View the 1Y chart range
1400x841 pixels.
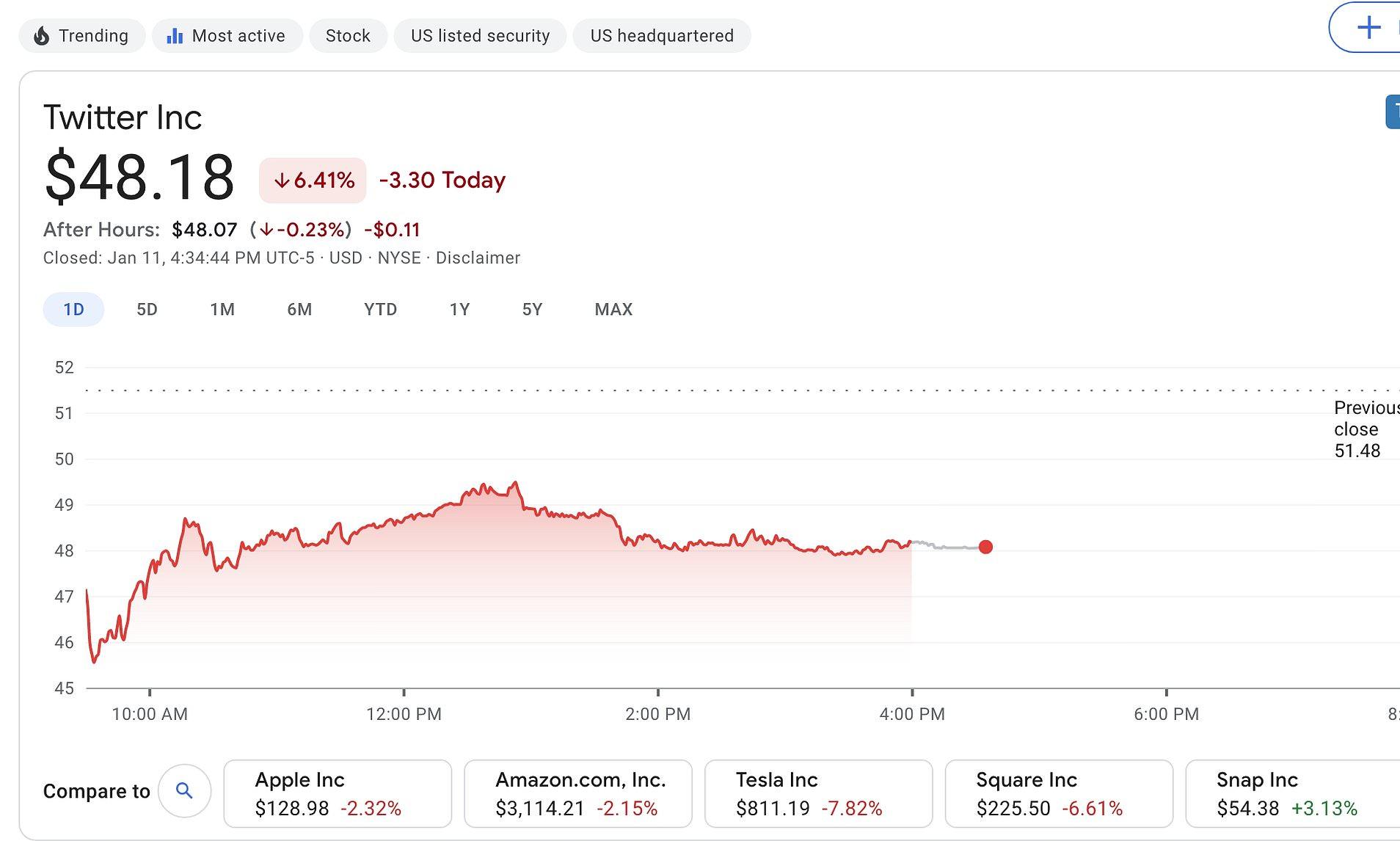pos(459,309)
